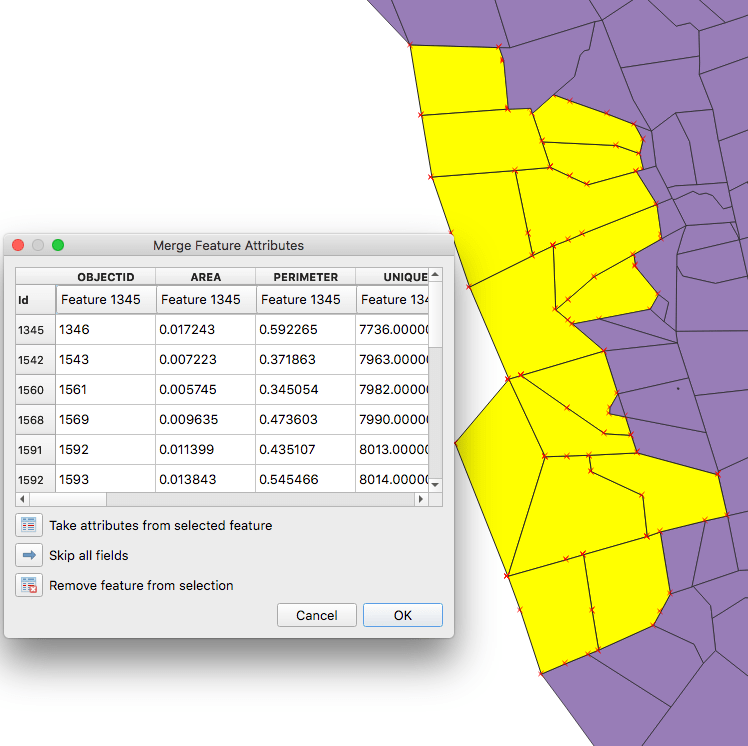
Task: Open the PERIMETER column Feature 1345 dropdown
Action: click(x=306, y=300)
